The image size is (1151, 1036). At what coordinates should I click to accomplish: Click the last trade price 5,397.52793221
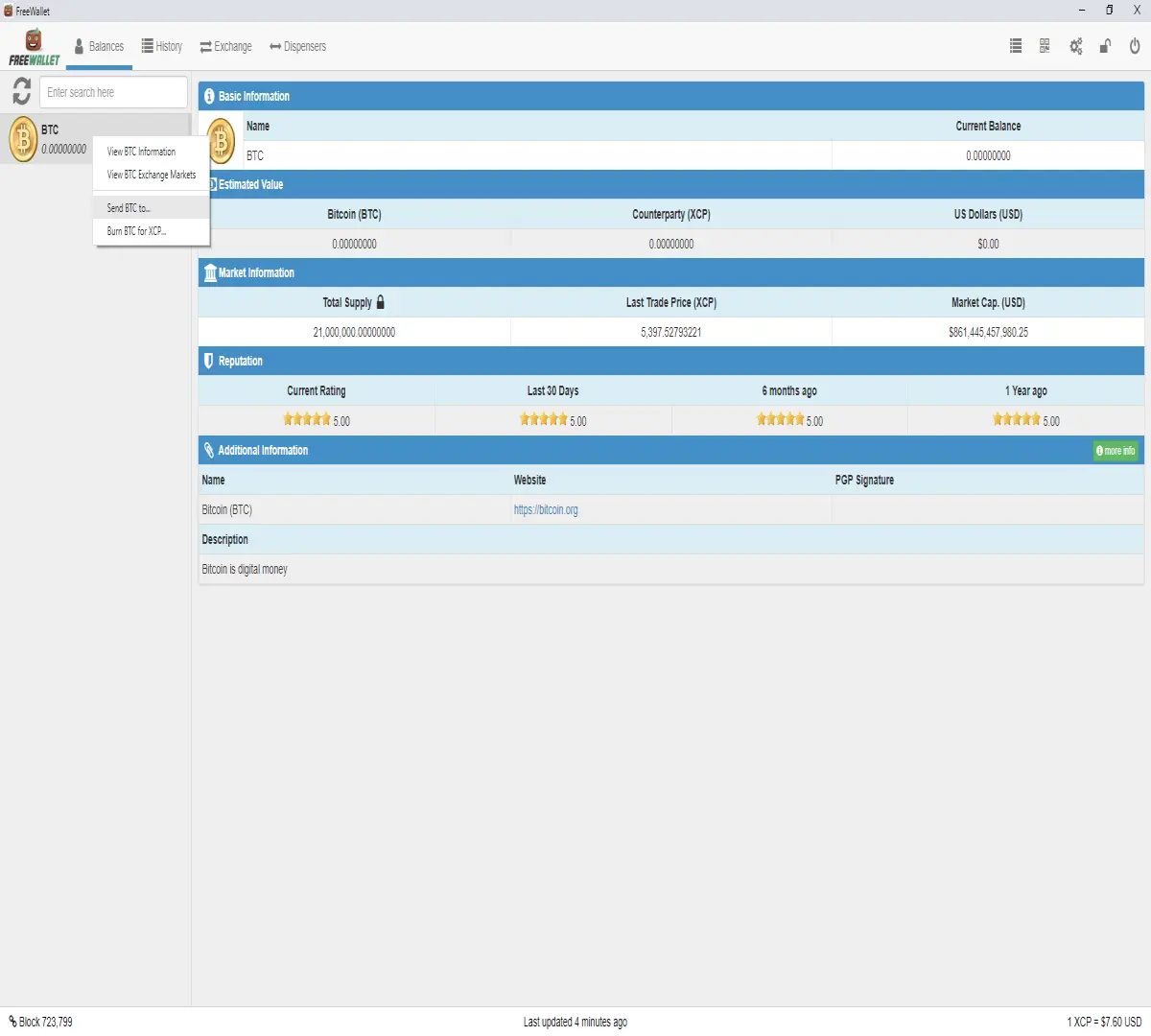[671, 333]
